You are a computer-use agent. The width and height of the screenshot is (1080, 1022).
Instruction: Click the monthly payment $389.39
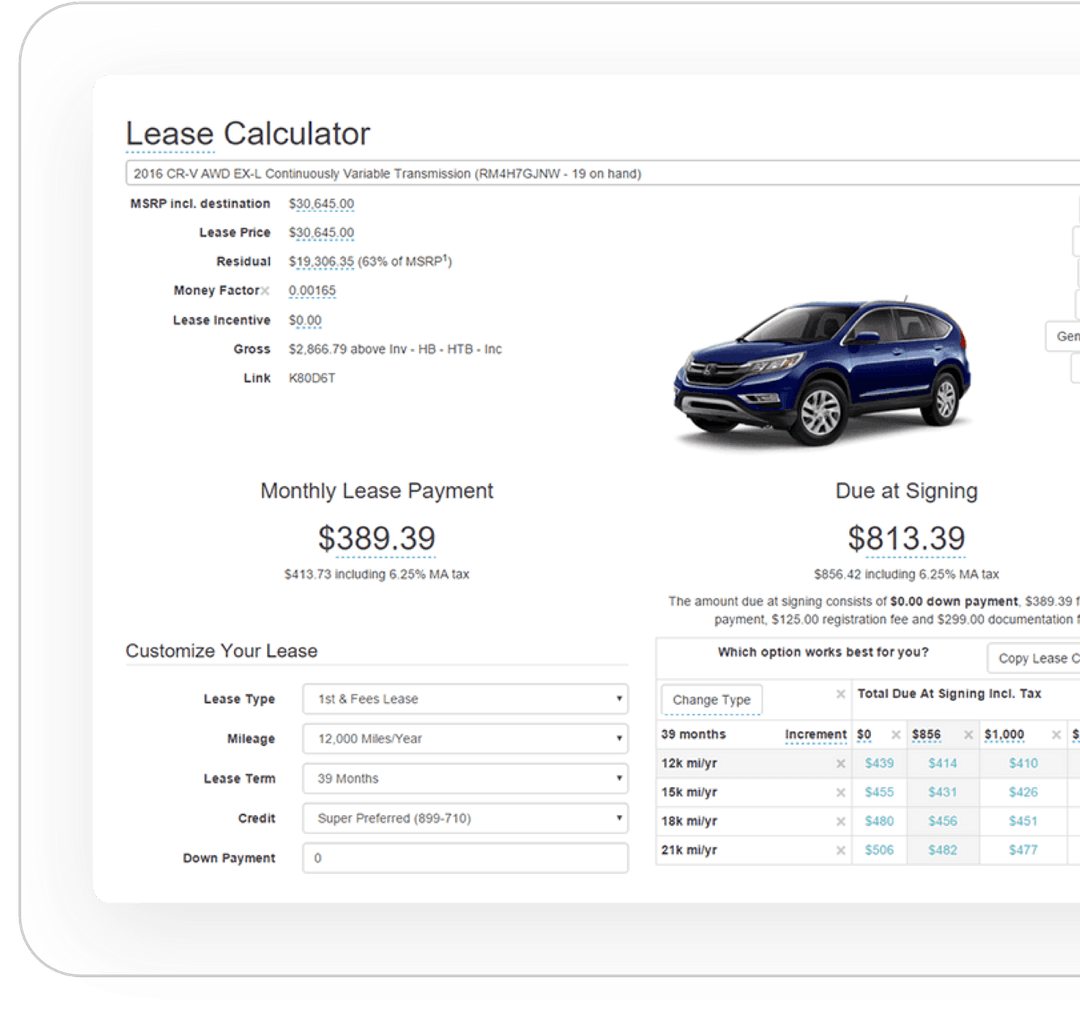[x=377, y=539]
